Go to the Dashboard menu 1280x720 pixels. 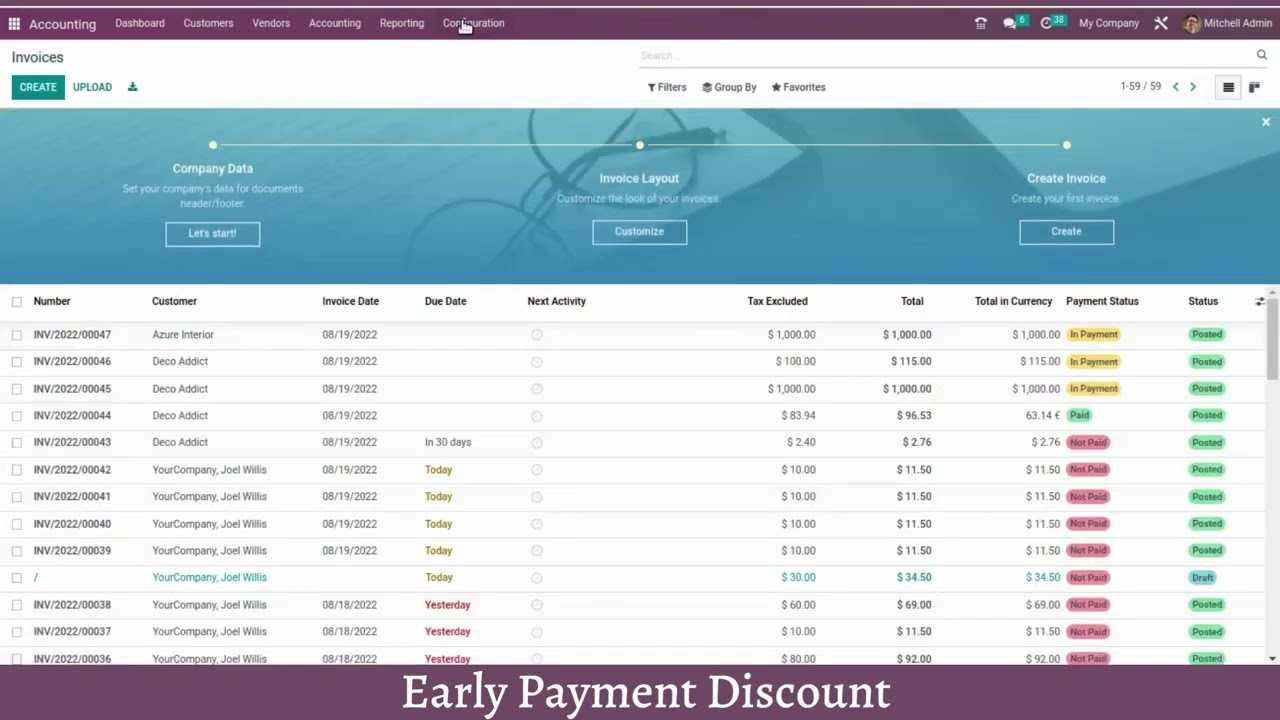pyautogui.click(x=140, y=23)
